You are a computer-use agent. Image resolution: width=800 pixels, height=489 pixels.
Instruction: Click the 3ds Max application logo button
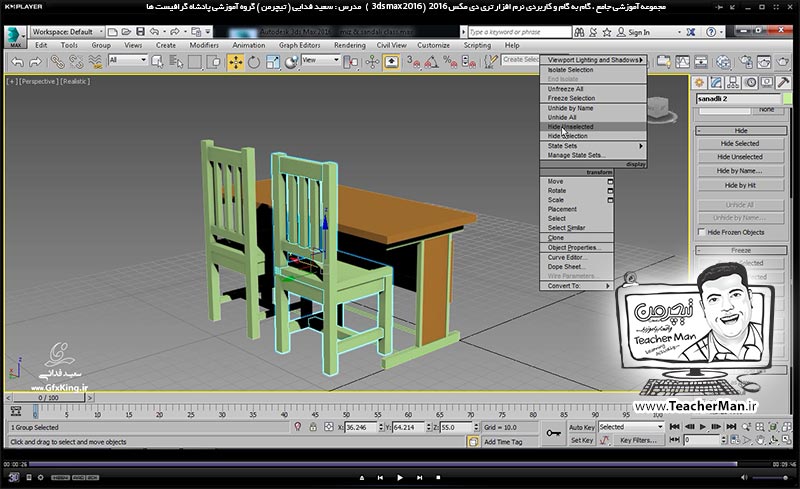point(15,37)
